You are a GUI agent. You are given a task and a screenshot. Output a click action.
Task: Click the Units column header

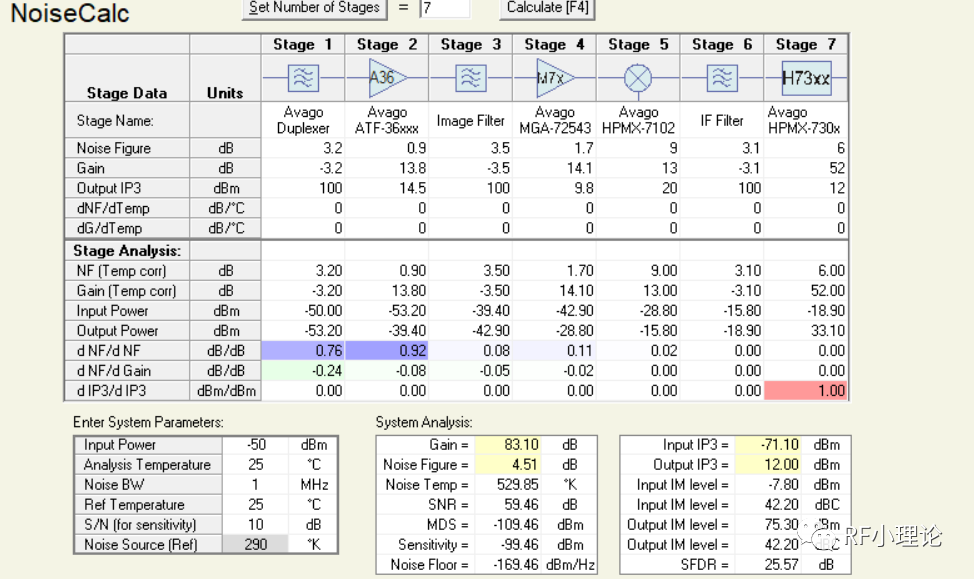coord(225,78)
